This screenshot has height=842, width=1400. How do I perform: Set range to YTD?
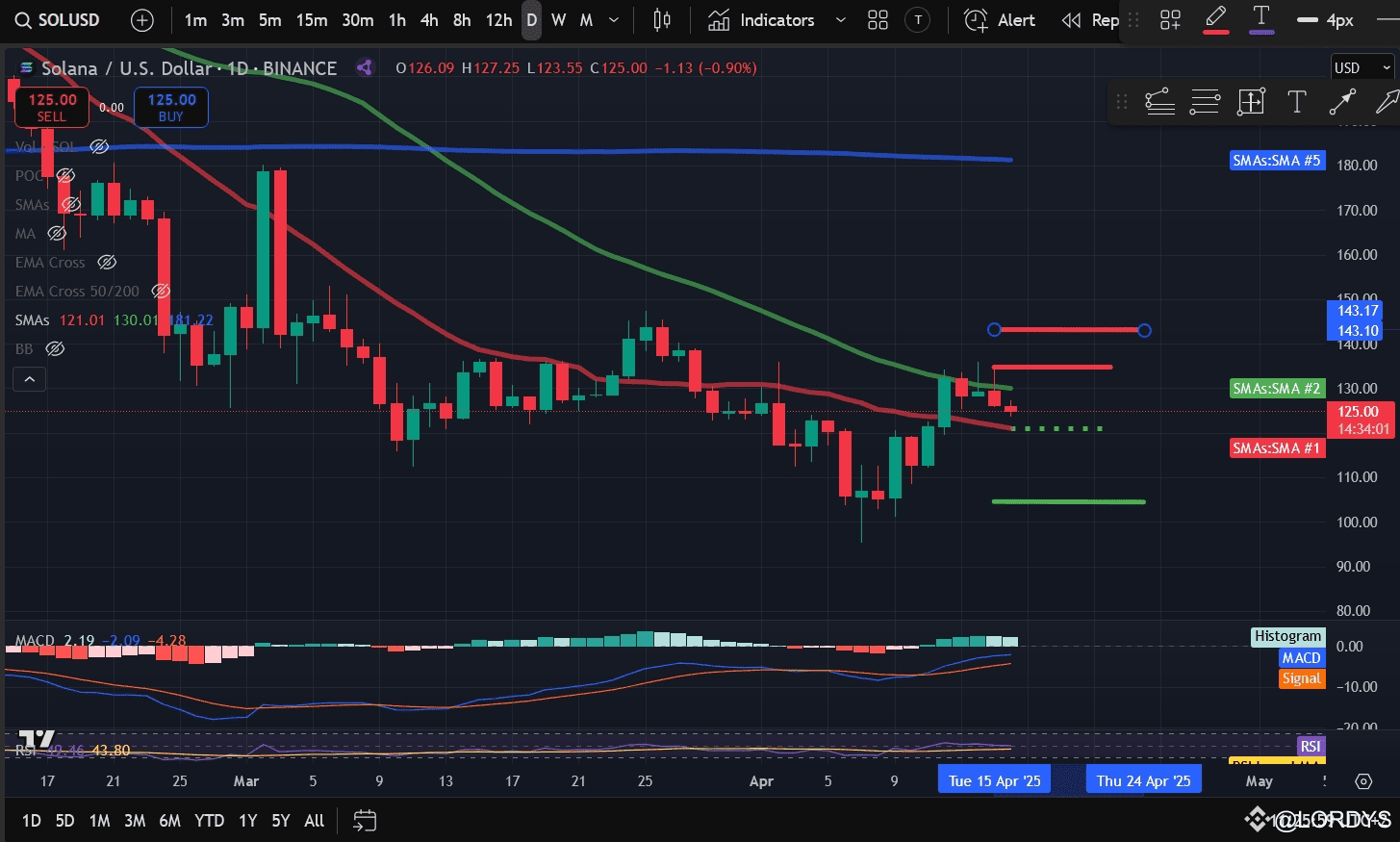tap(209, 821)
